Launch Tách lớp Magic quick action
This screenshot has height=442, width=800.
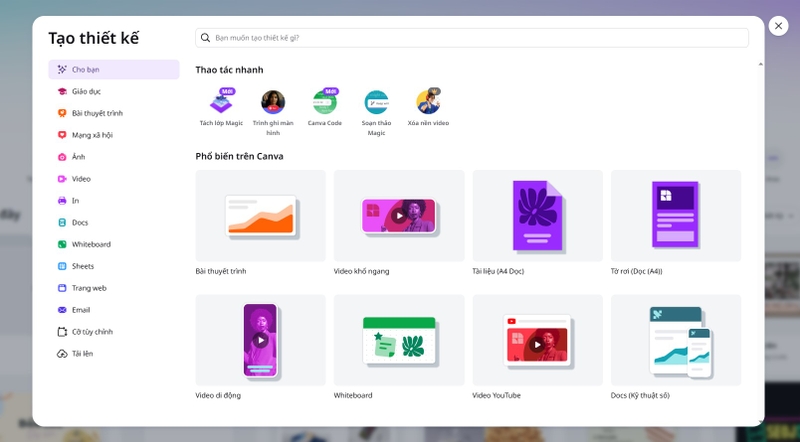tap(221, 108)
